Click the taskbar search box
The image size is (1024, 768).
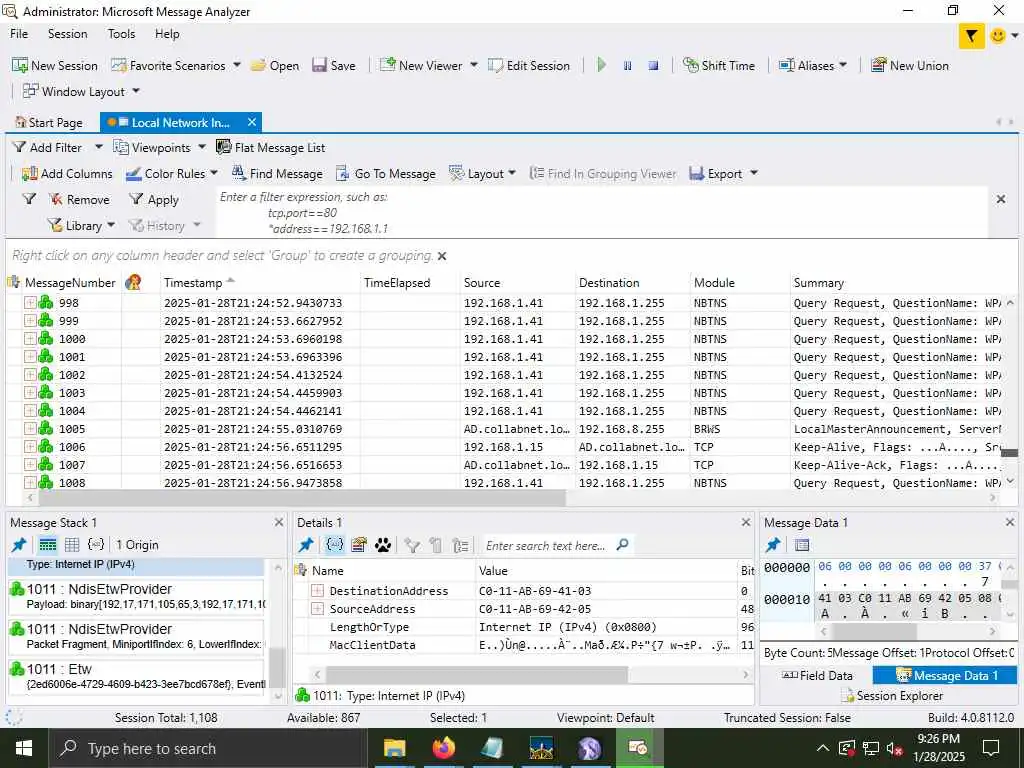206,748
